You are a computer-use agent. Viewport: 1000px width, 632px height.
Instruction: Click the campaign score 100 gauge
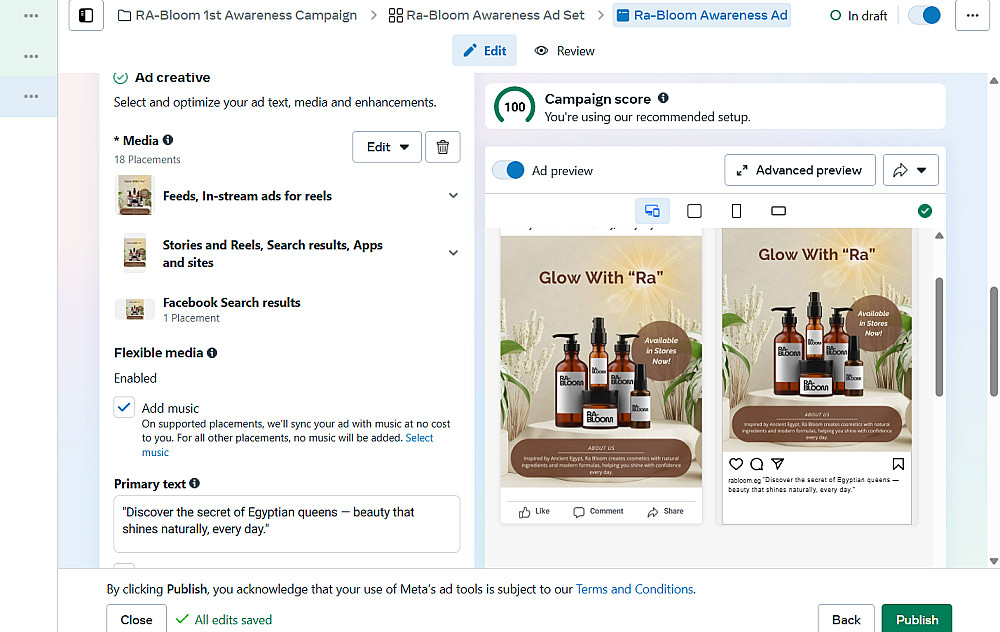(x=515, y=107)
